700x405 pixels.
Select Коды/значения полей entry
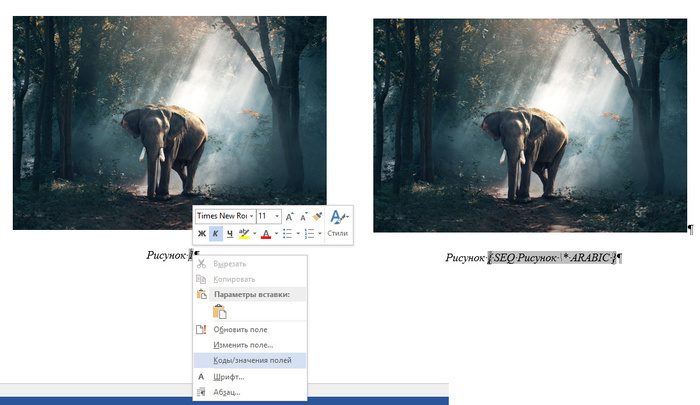coord(250,360)
